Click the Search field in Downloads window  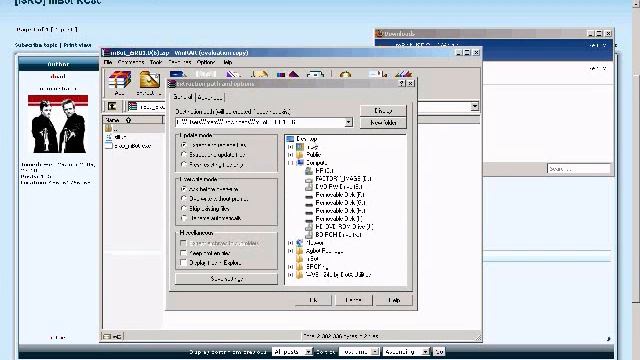pyautogui.click(x=578, y=169)
